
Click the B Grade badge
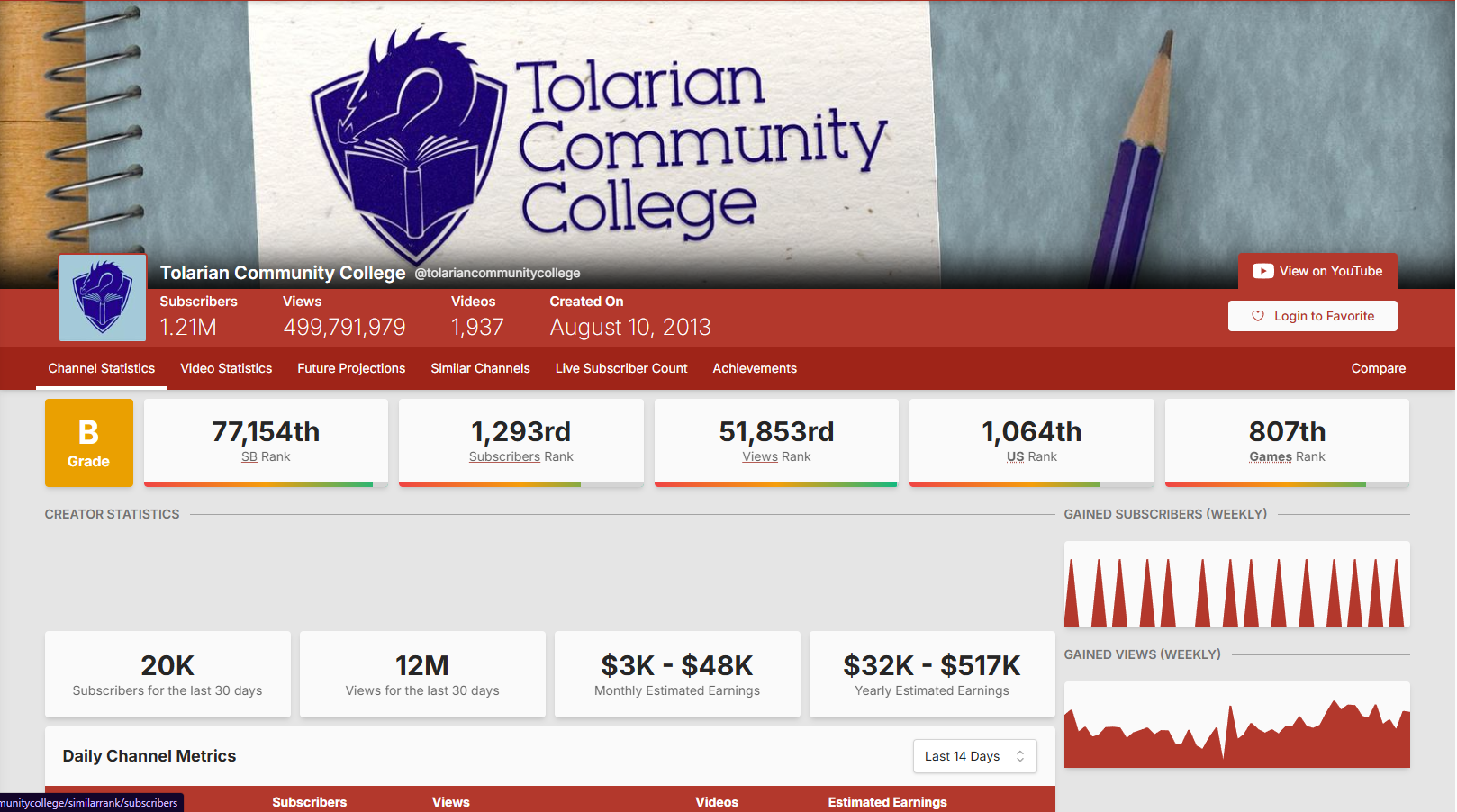click(x=89, y=443)
